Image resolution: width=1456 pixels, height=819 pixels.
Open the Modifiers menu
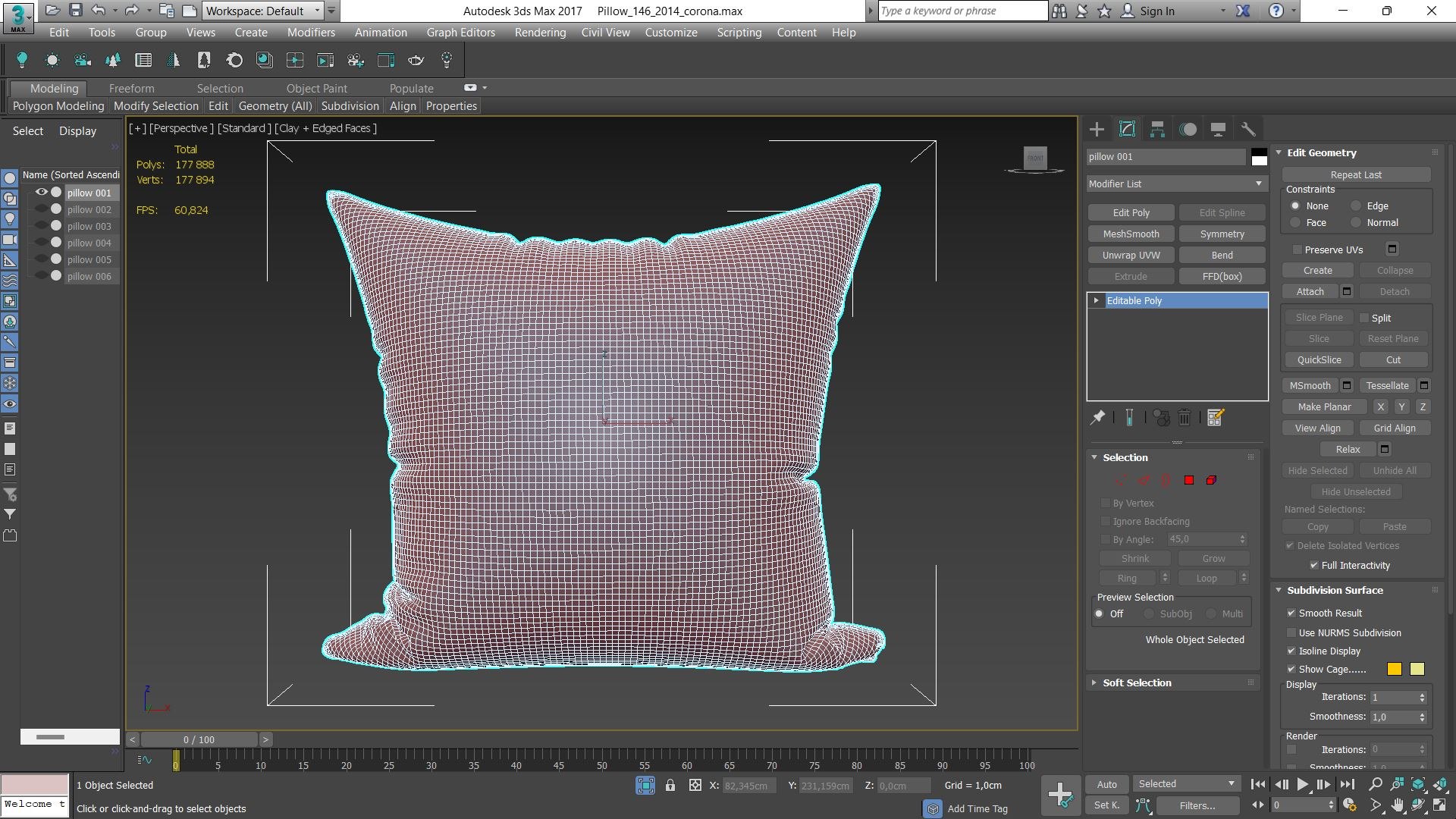click(311, 32)
